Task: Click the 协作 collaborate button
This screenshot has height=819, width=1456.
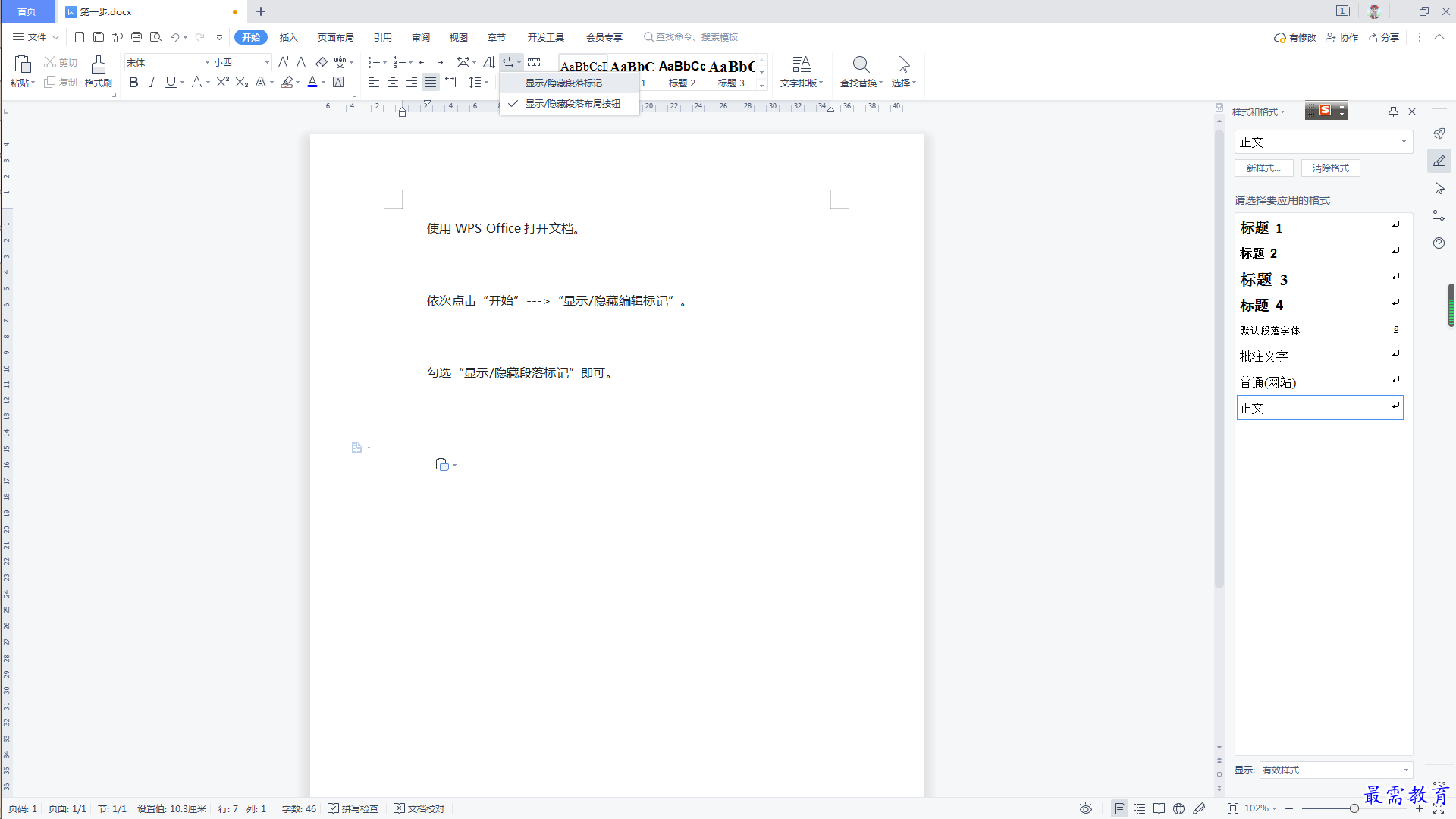Action: [x=1341, y=37]
